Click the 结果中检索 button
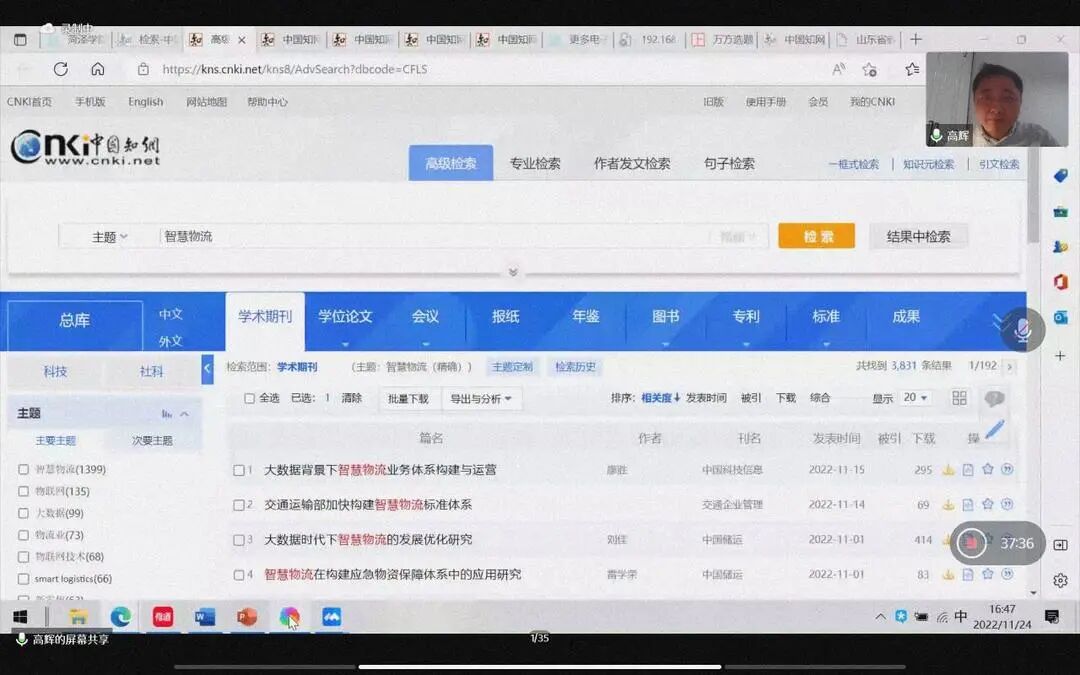This screenshot has height=675, width=1080. pyautogui.click(x=918, y=236)
